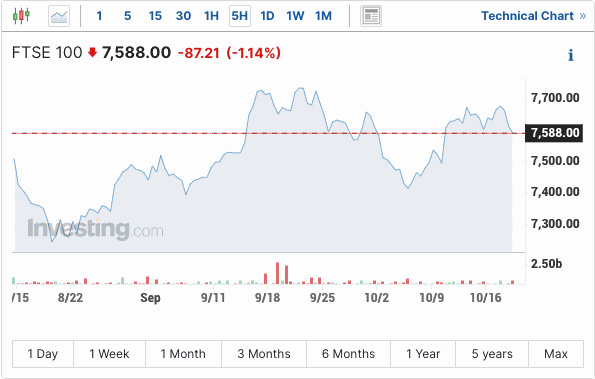The height and width of the screenshot is (379, 595).
Task: Pick the 1M interval
Action: 323,16
